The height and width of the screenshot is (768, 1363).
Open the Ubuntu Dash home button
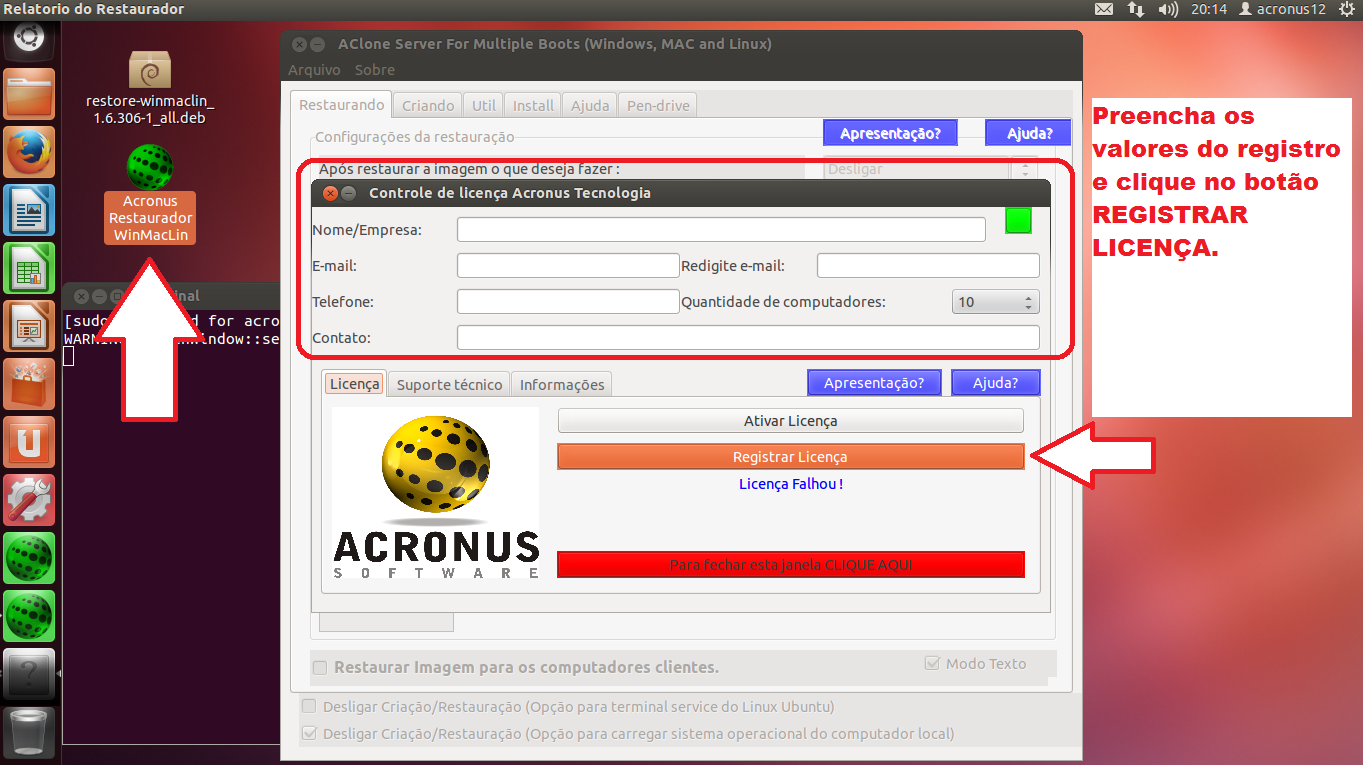tap(29, 42)
